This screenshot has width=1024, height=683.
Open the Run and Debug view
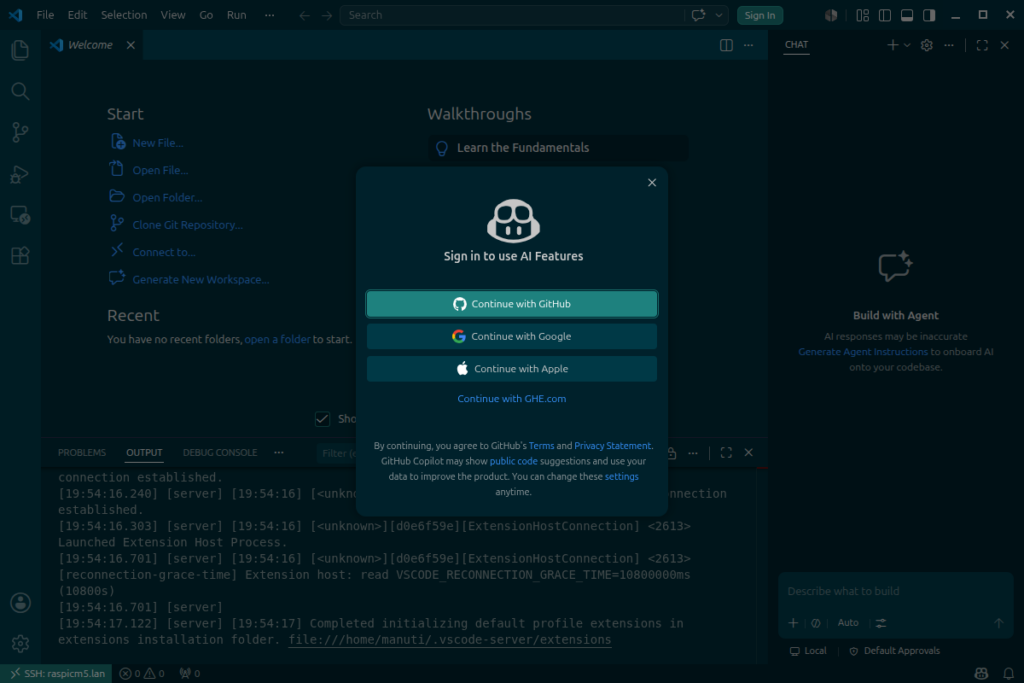coord(20,174)
